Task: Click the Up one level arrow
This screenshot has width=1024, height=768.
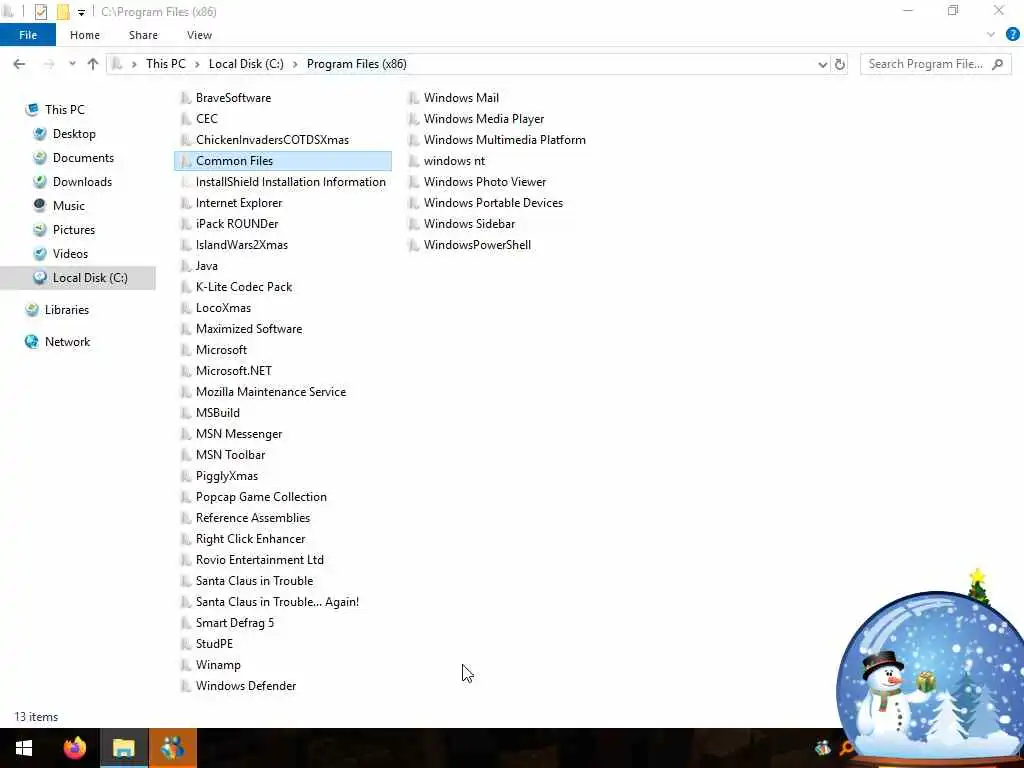Action: click(93, 64)
